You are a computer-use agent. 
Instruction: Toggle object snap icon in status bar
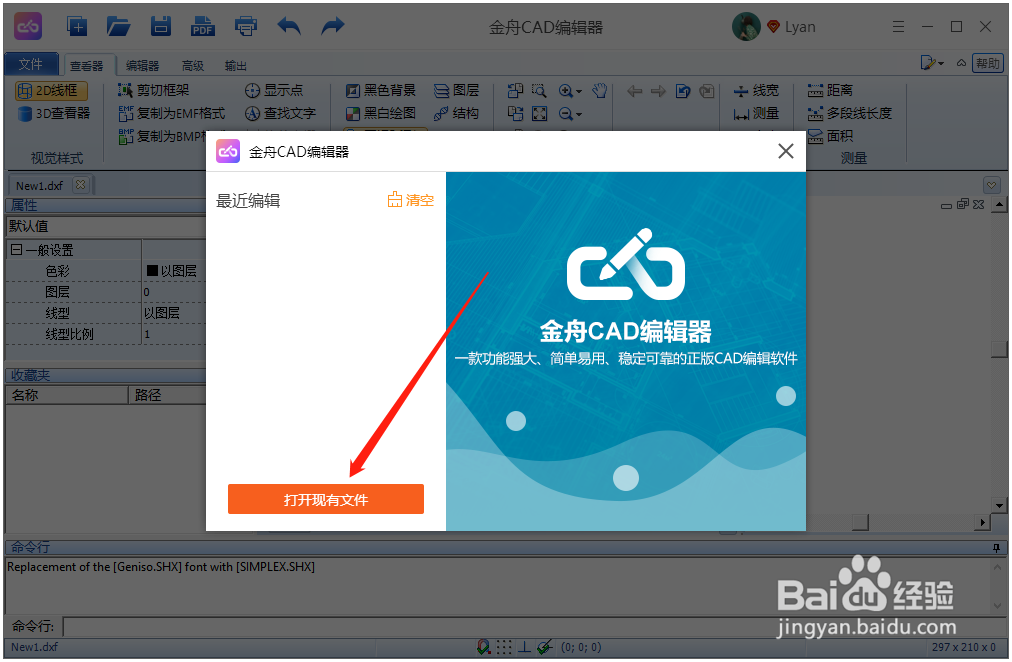click(483, 647)
